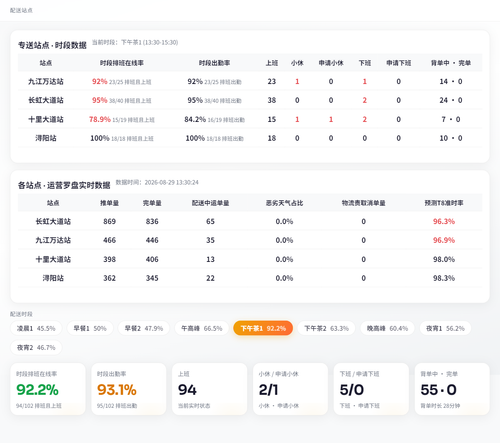
Task: Open the 上班 94 summary card
Action: (x=210, y=389)
